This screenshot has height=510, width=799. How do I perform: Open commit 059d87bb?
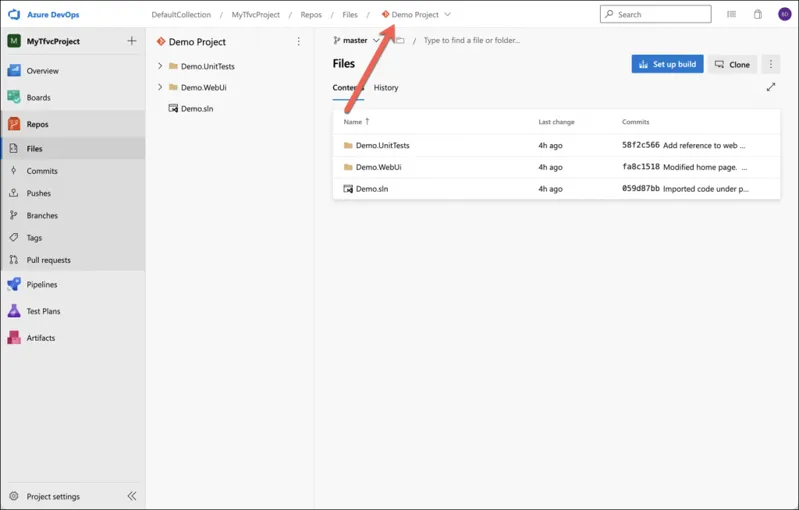click(x=641, y=189)
